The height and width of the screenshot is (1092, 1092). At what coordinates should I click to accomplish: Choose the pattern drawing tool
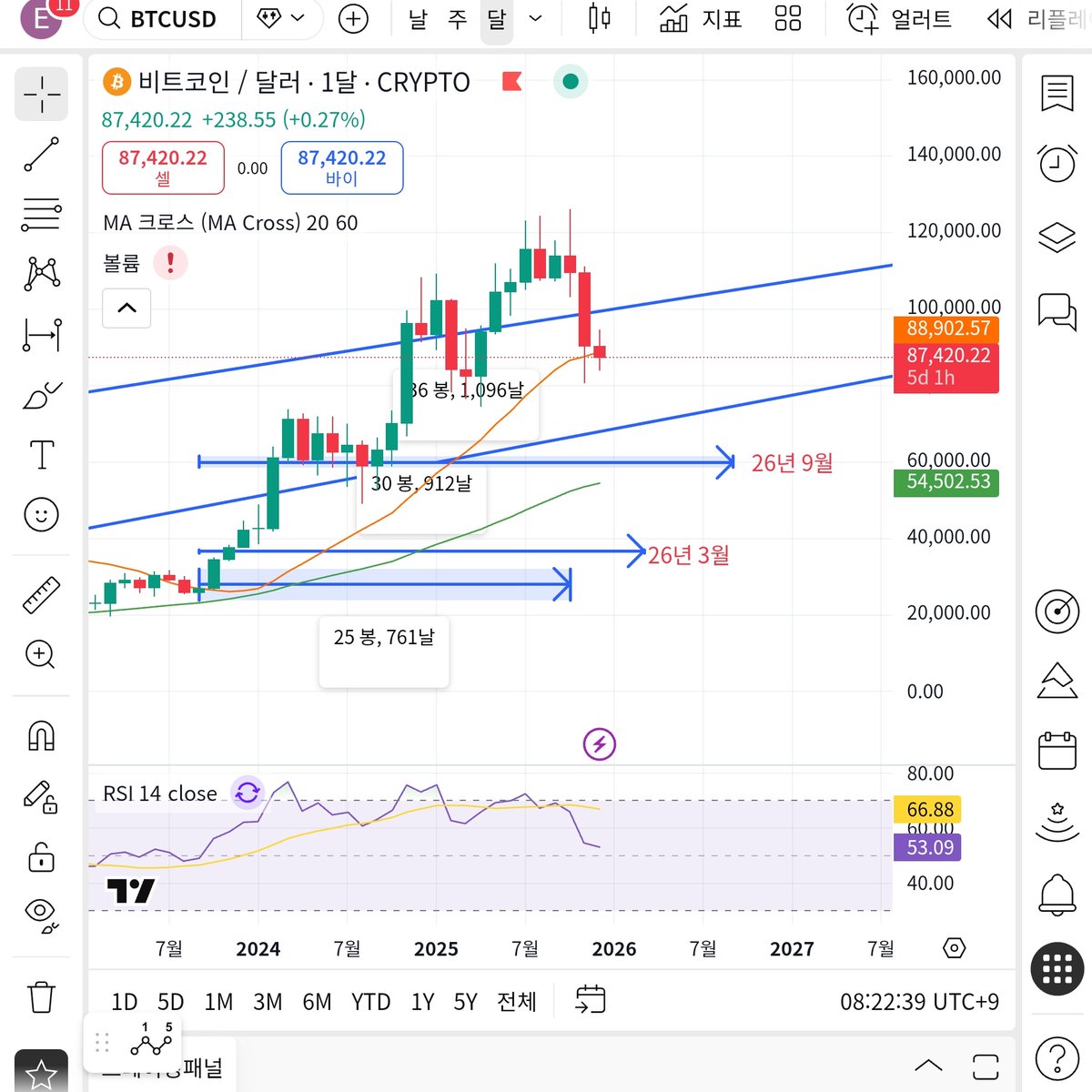click(x=41, y=273)
